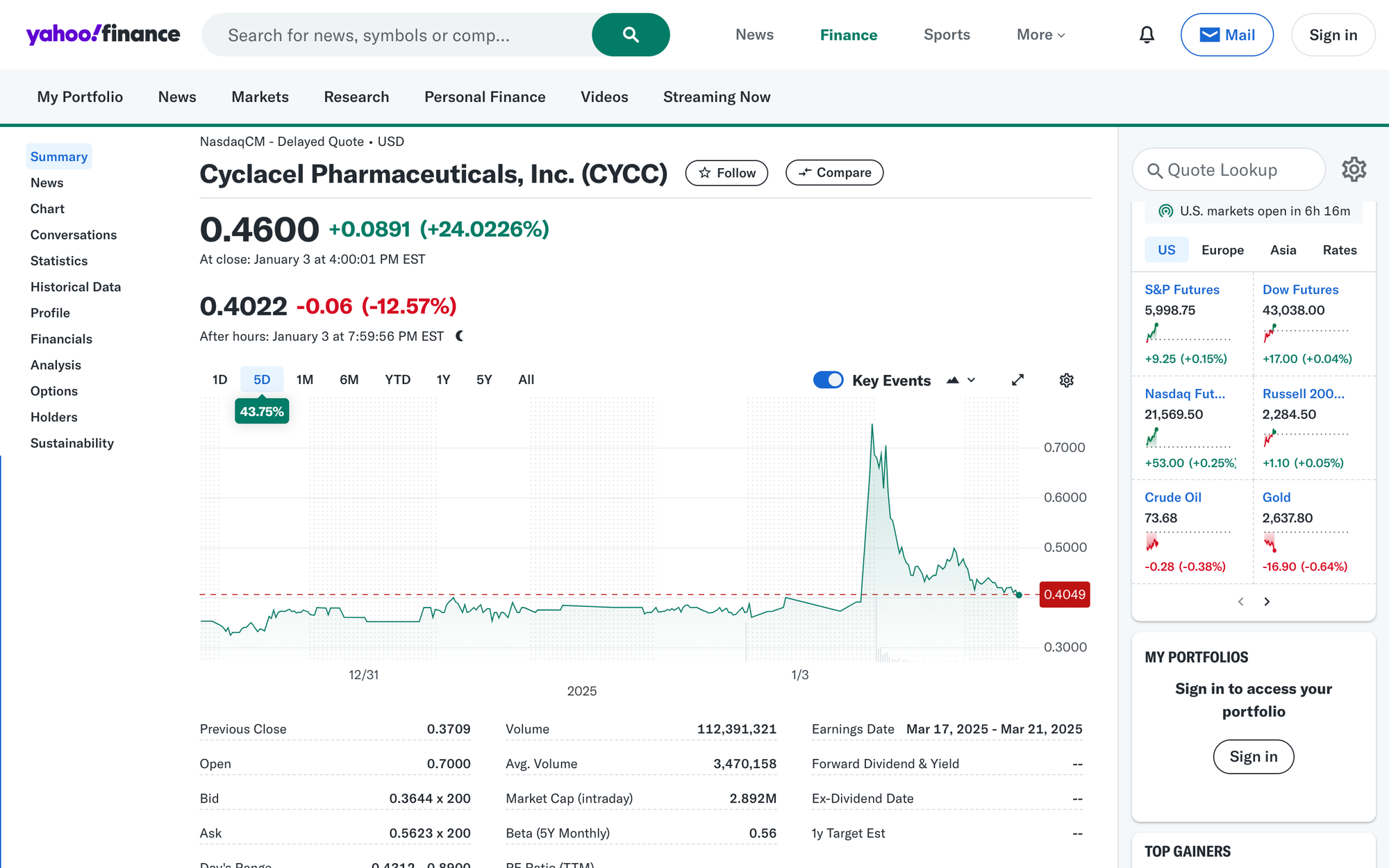The image size is (1389, 868).
Task: Click the 0.4049 price marker on chart
Action: pyautogui.click(x=1065, y=594)
